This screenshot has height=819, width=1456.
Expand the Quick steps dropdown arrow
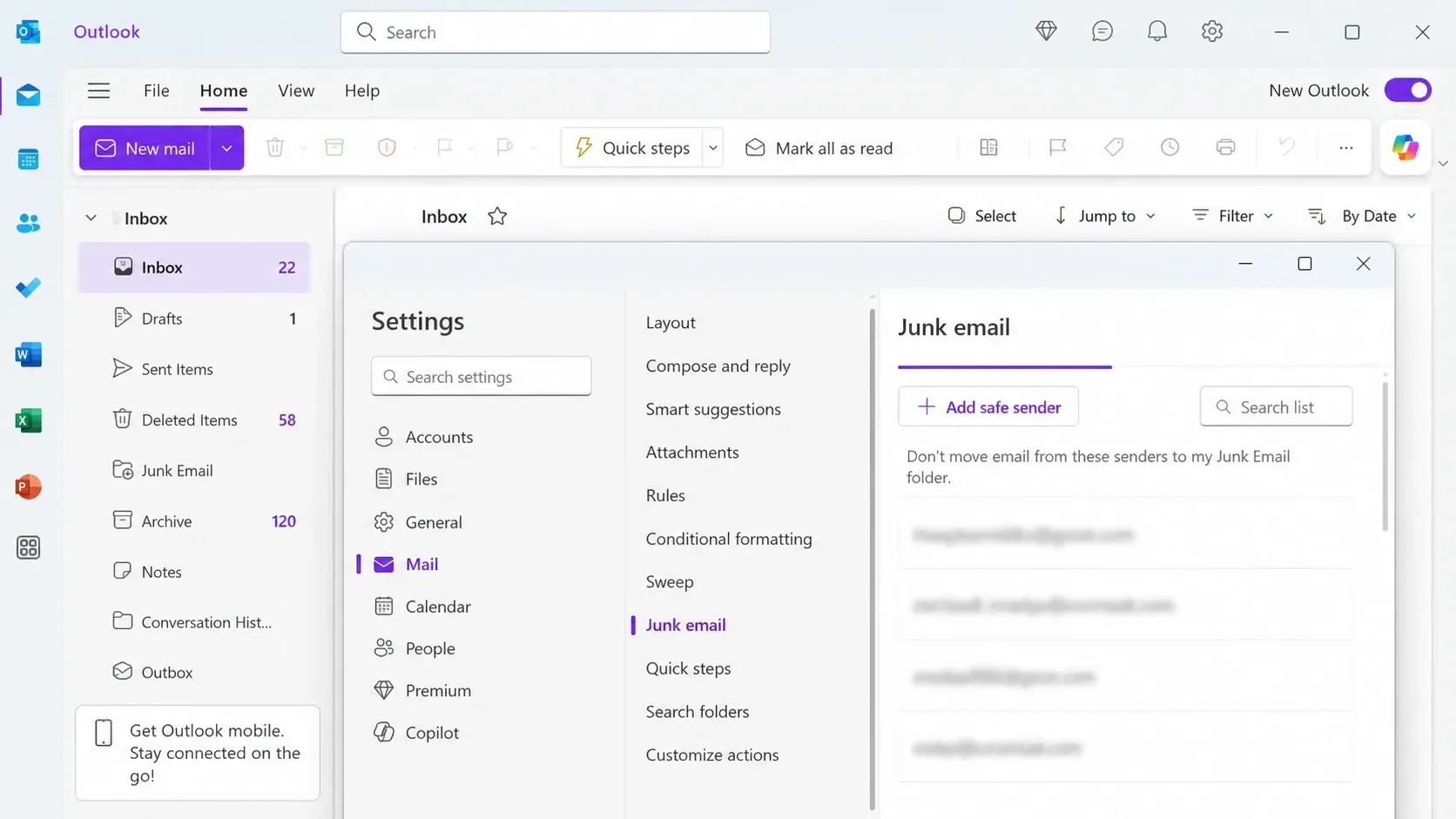click(x=713, y=148)
